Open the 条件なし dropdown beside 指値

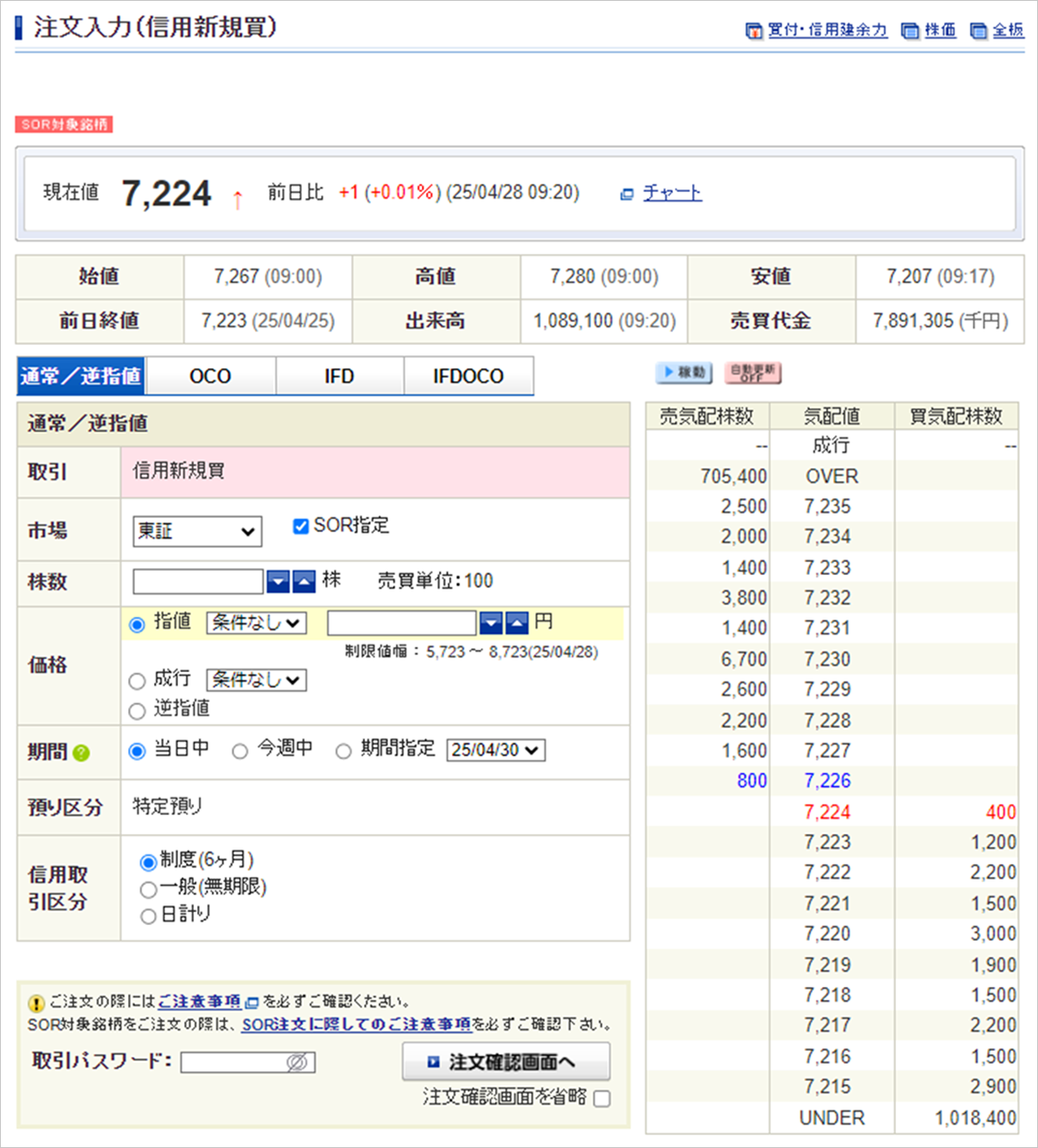(256, 623)
